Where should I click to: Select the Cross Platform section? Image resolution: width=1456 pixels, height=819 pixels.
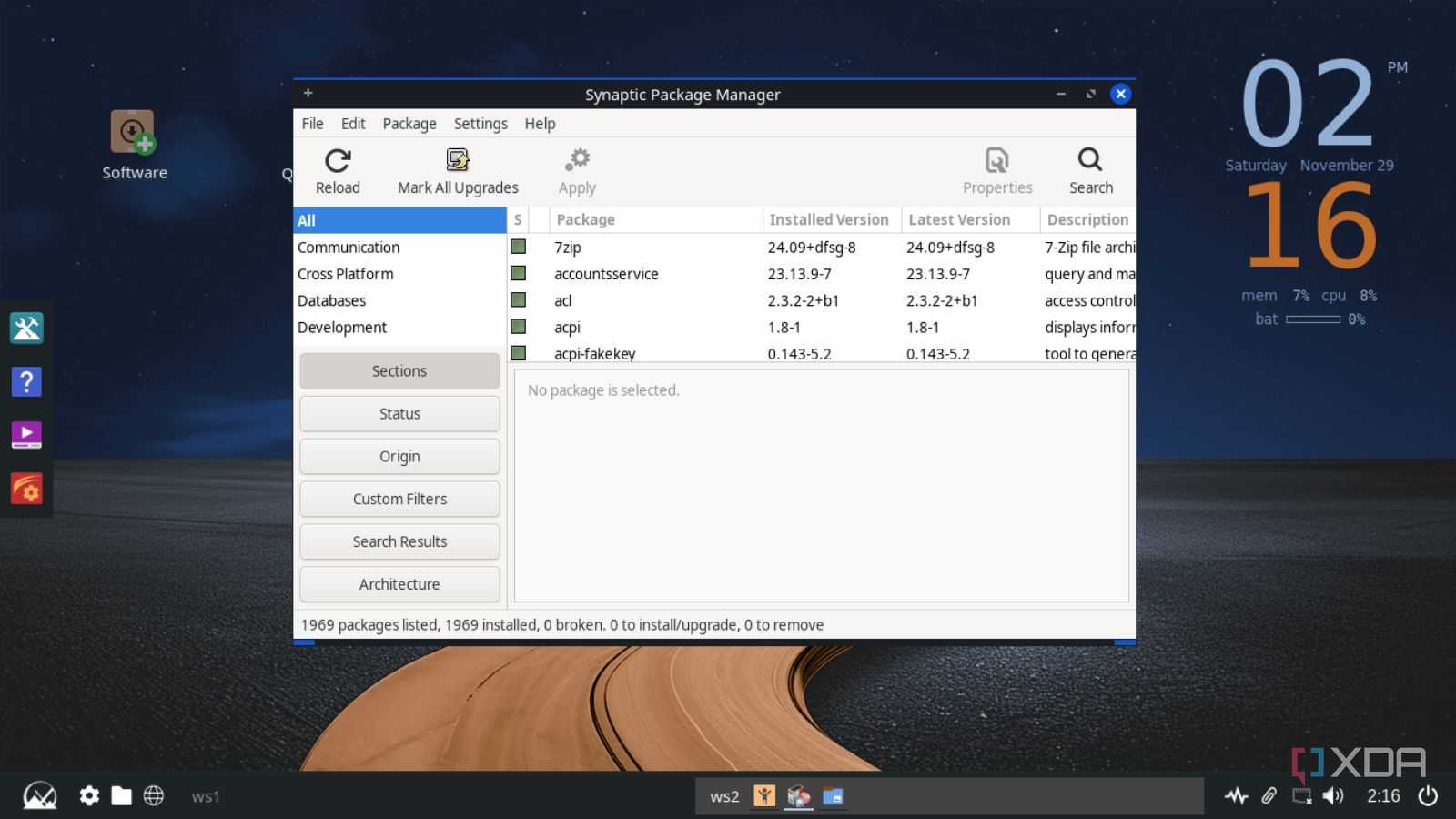399,274
